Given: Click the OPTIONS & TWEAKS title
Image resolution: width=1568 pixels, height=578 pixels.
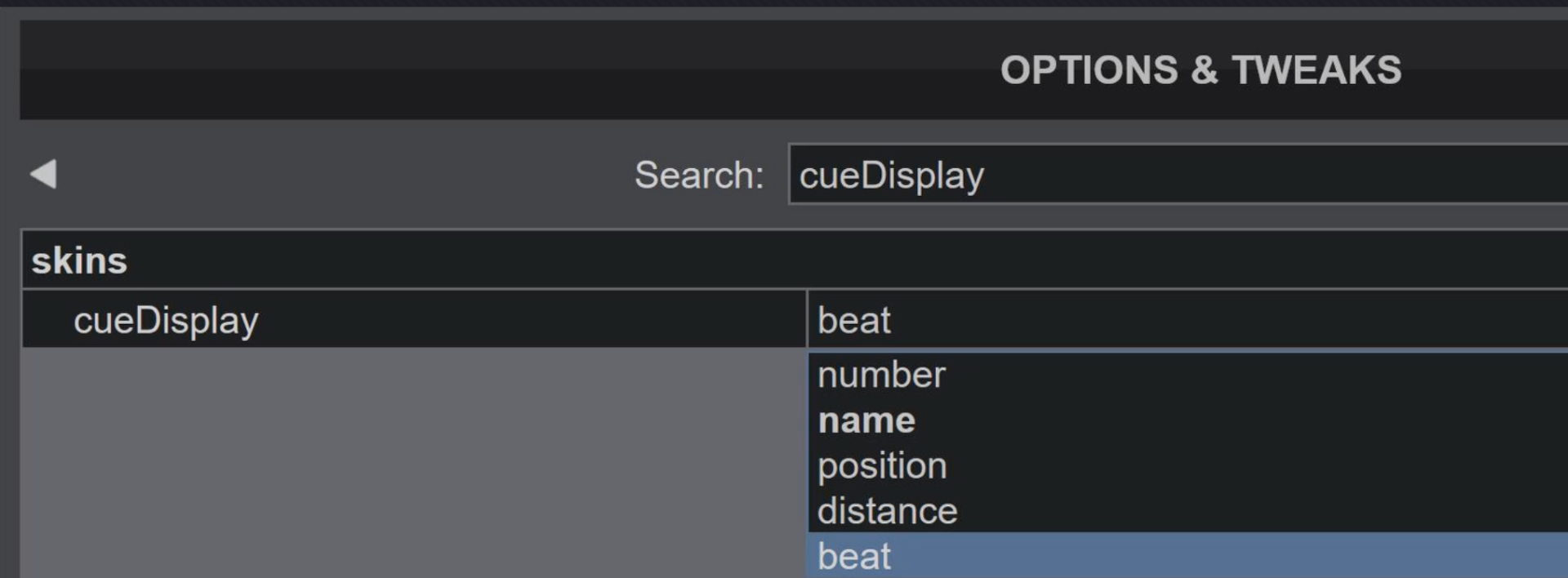Looking at the screenshot, I should [1200, 70].
